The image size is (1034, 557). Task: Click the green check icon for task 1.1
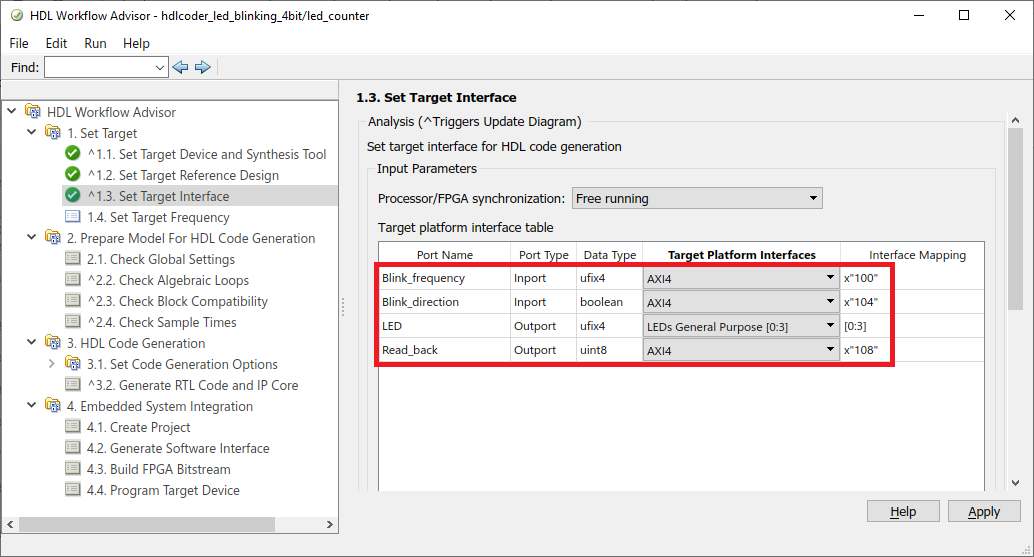[x=73, y=154]
